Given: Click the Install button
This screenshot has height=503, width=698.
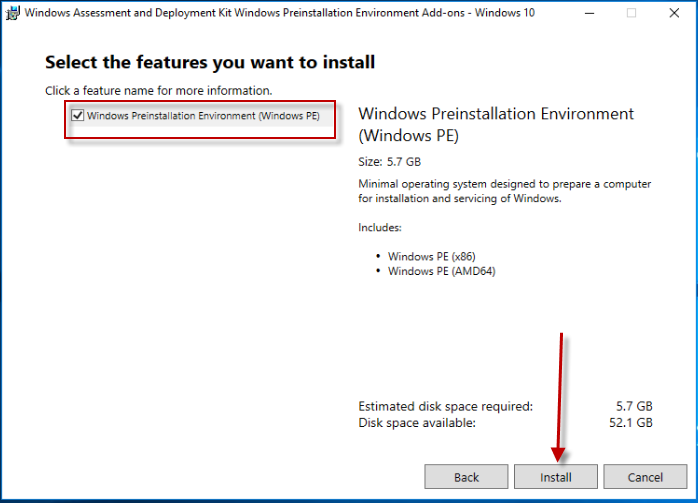Looking at the screenshot, I should click(x=556, y=477).
